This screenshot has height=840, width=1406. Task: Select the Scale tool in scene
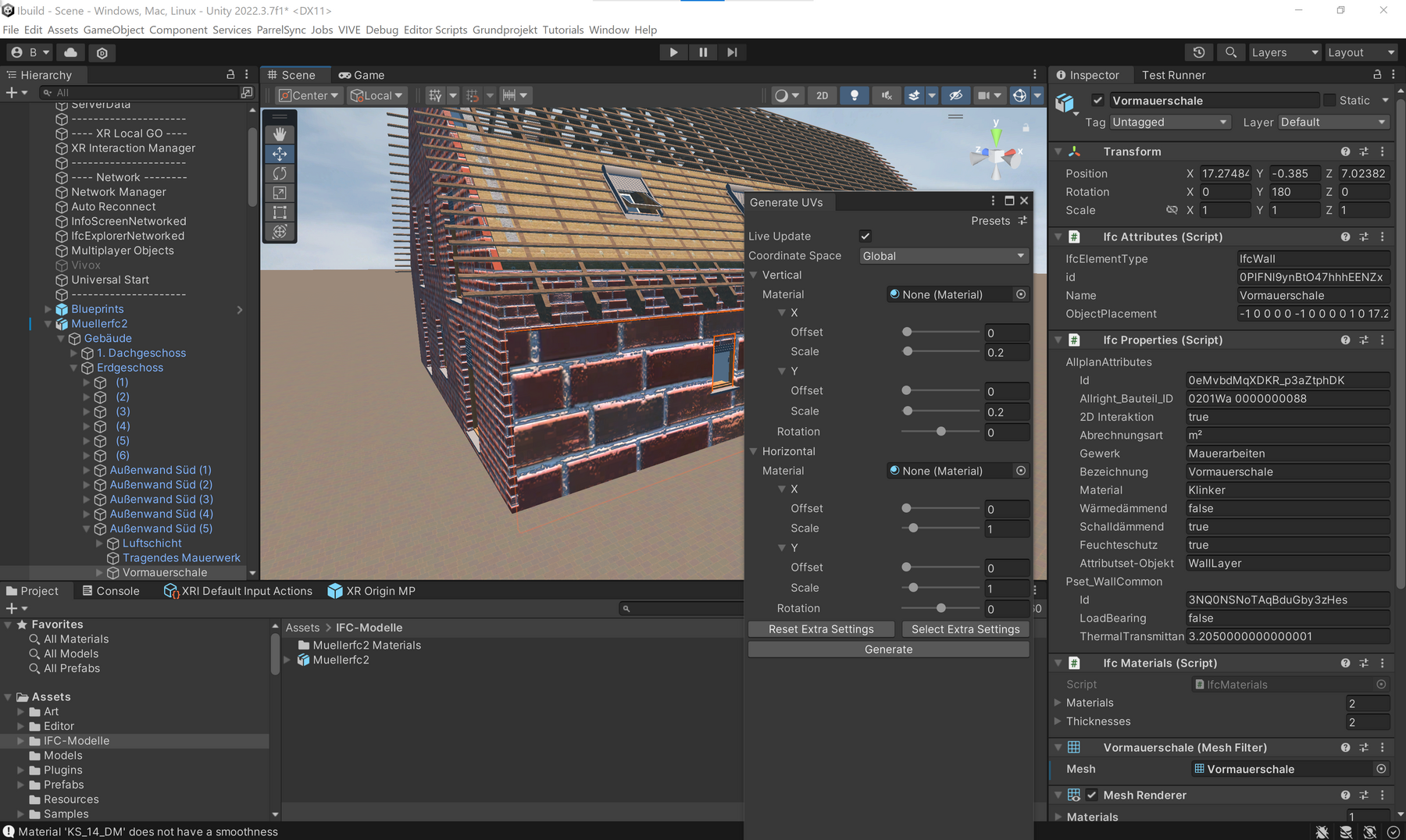pyautogui.click(x=280, y=193)
